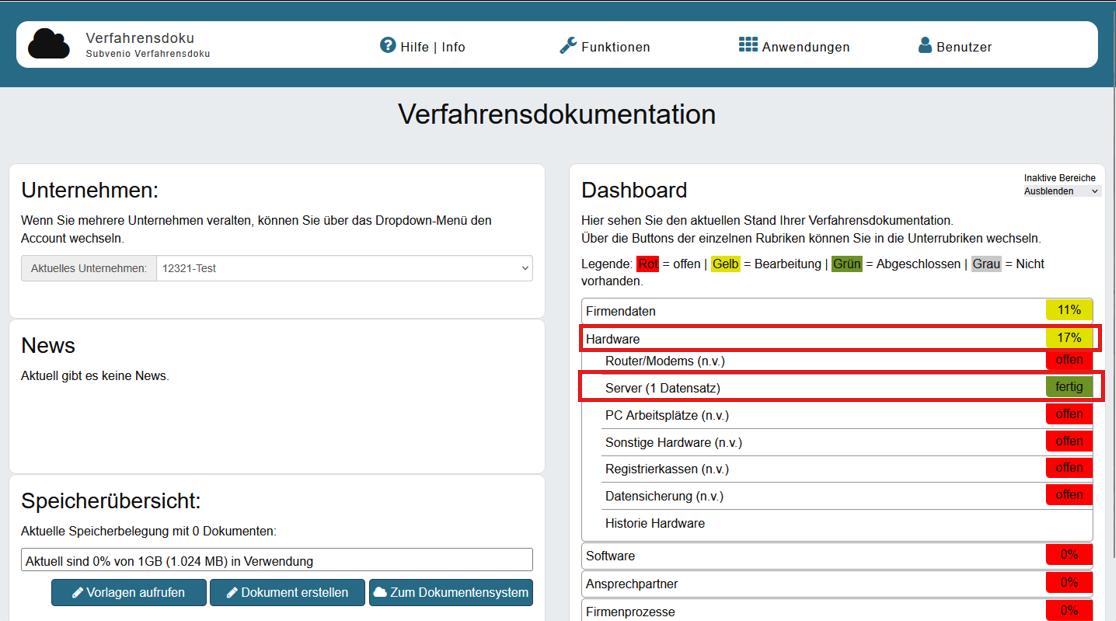
Task: Open Registrierkassen (n.v.) entry
Action: coord(847,469)
